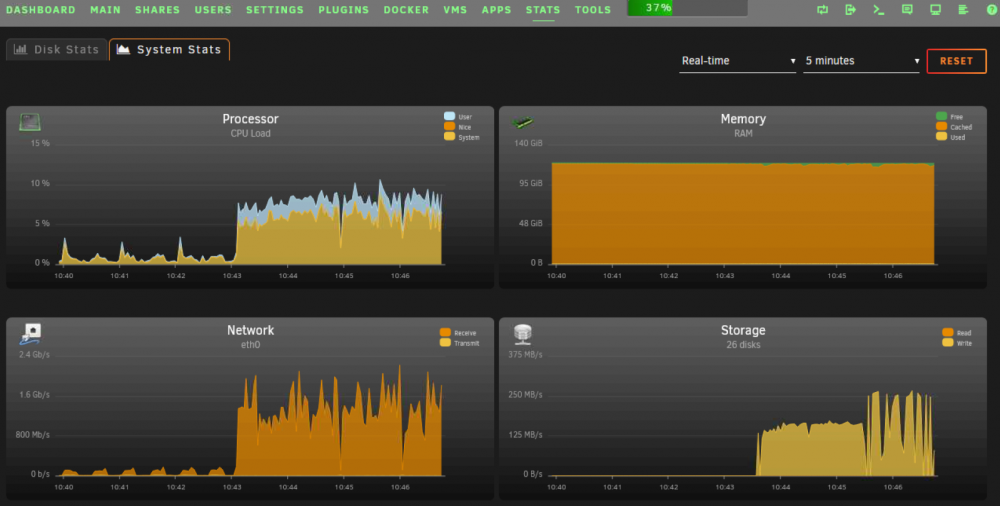This screenshot has width=1000, height=506.
Task: Click the Network chart title
Action: point(251,330)
